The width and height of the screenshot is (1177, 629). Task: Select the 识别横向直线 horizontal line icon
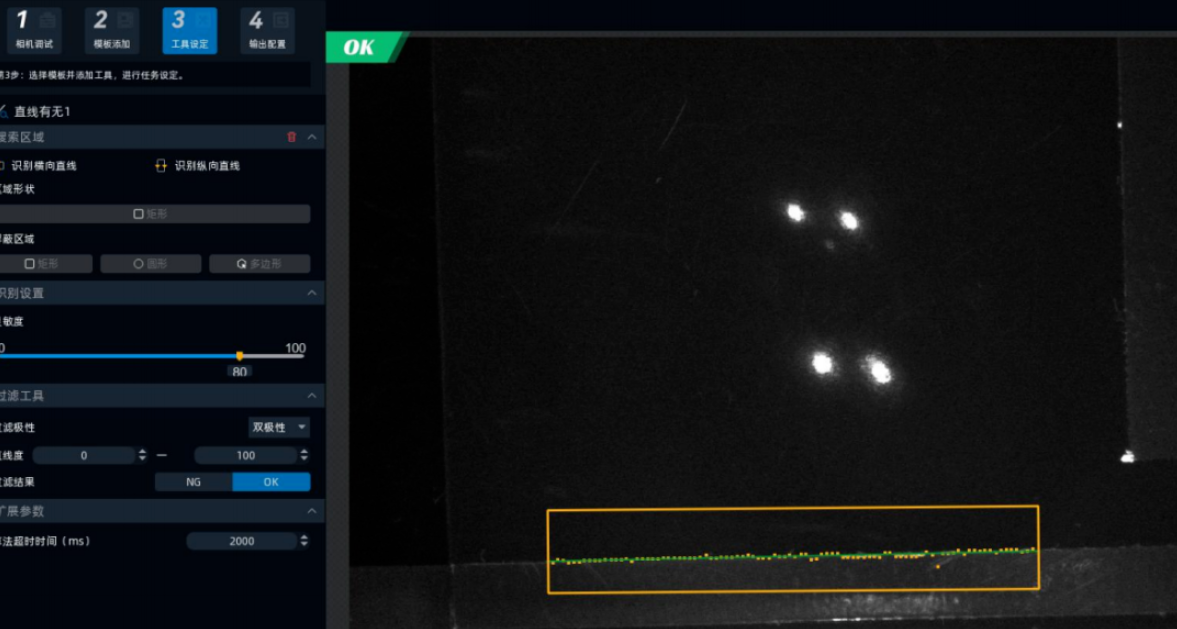[2, 165]
